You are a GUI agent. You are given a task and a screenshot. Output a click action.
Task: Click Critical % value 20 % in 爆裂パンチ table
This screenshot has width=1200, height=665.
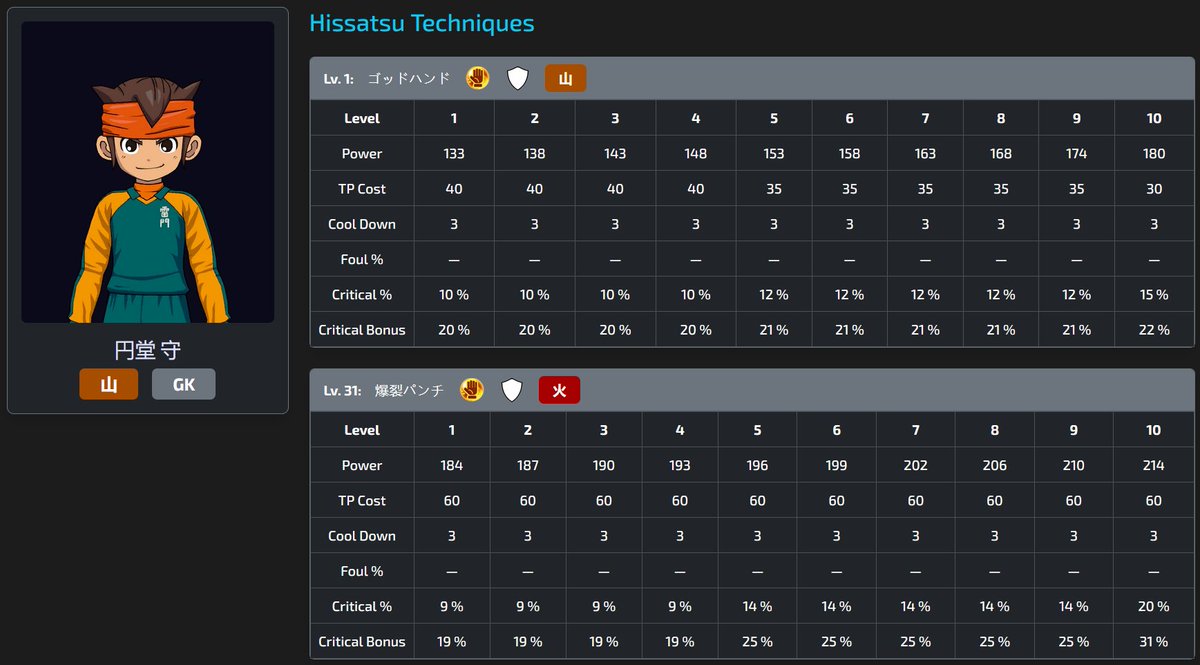(1154, 607)
